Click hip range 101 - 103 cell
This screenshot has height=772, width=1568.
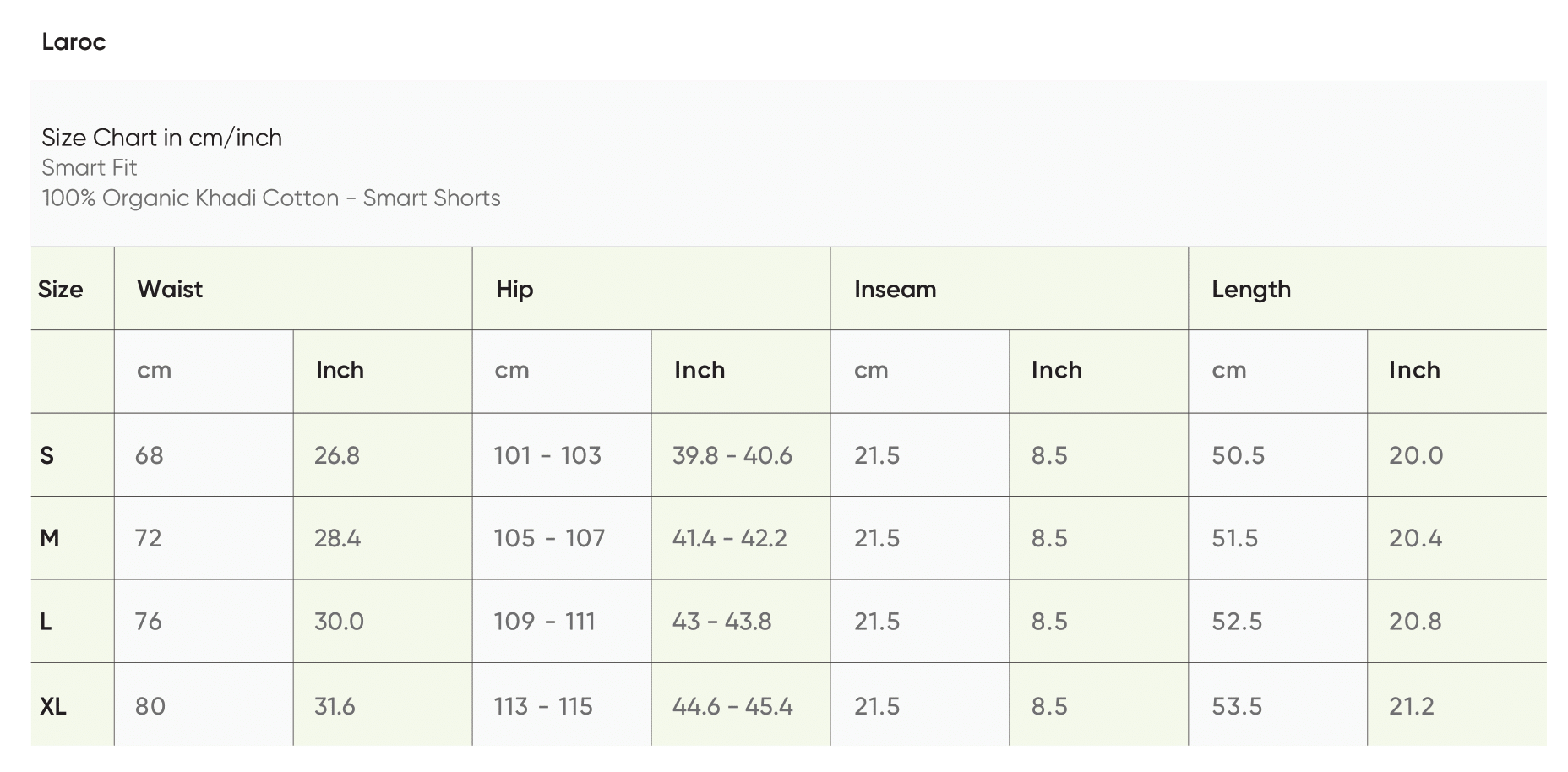coord(547,456)
